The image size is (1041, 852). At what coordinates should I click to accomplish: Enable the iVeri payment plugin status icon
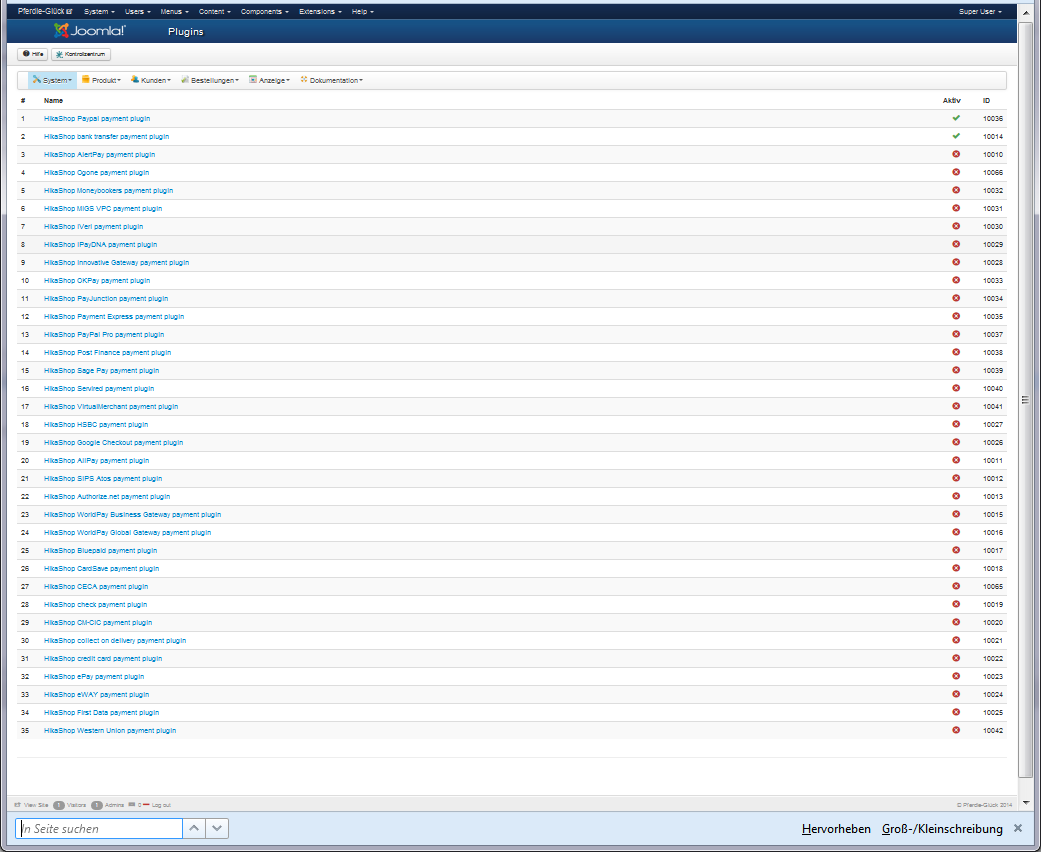[956, 226]
